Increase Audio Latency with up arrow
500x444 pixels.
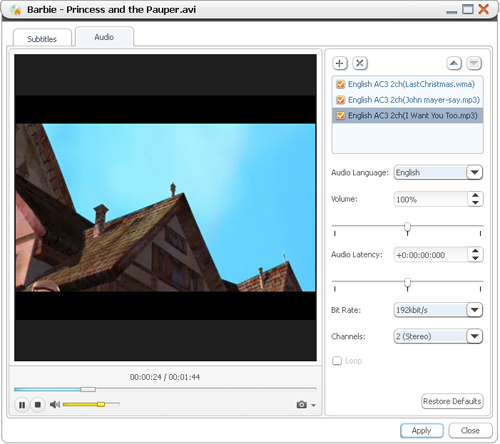pyautogui.click(x=475, y=251)
